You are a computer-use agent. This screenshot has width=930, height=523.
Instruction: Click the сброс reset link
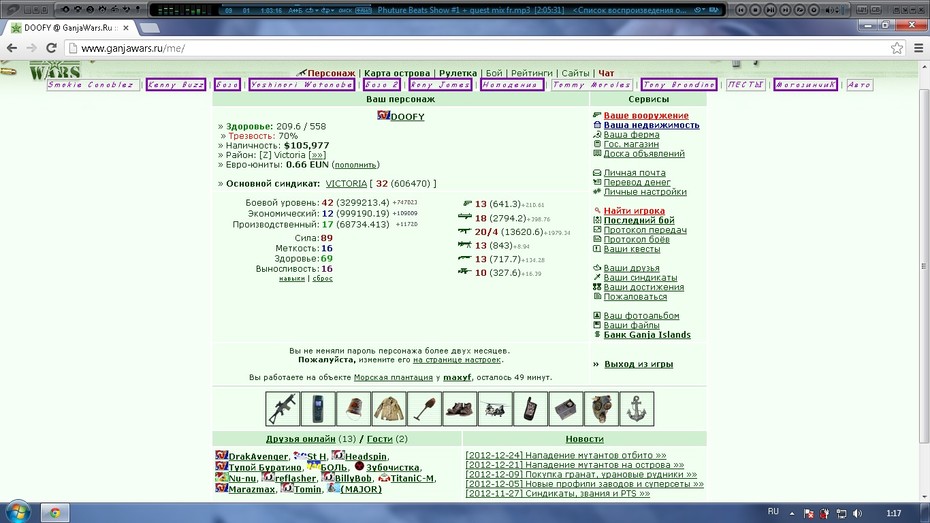323,278
